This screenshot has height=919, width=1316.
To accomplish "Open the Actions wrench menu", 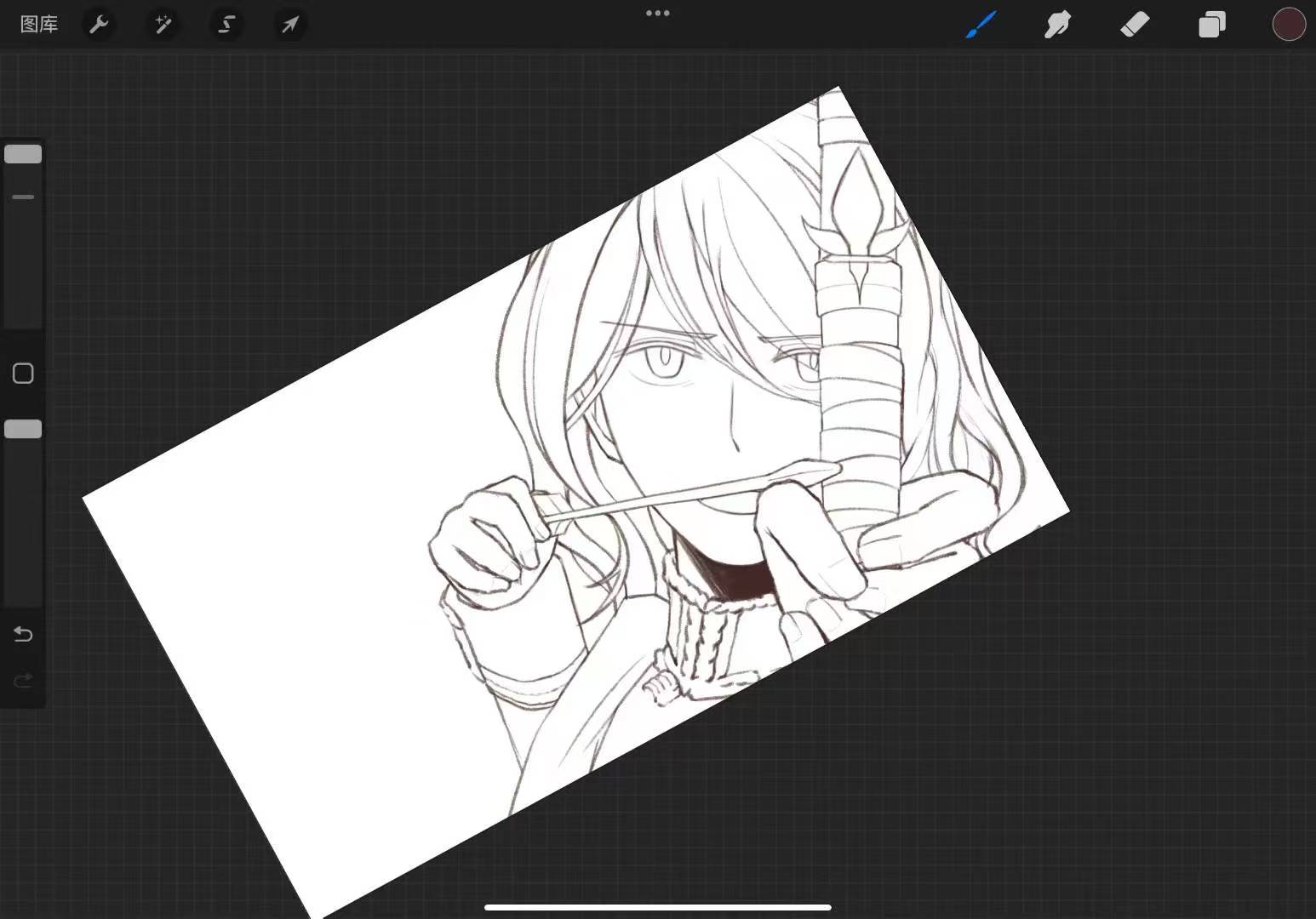I will click(x=100, y=25).
